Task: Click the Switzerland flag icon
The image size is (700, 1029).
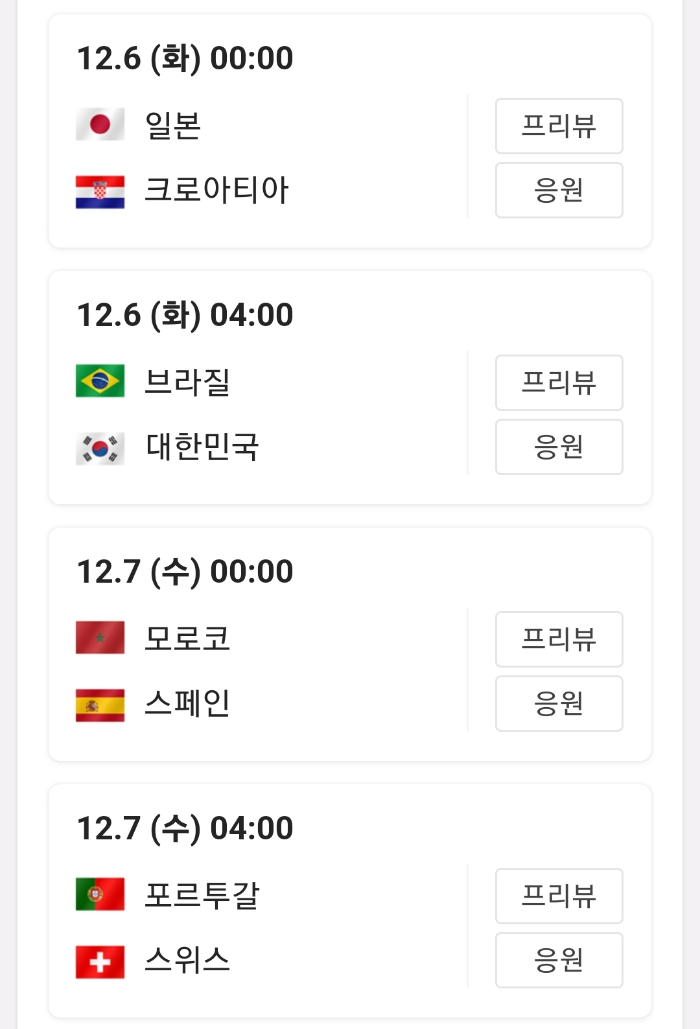Action: (99, 960)
